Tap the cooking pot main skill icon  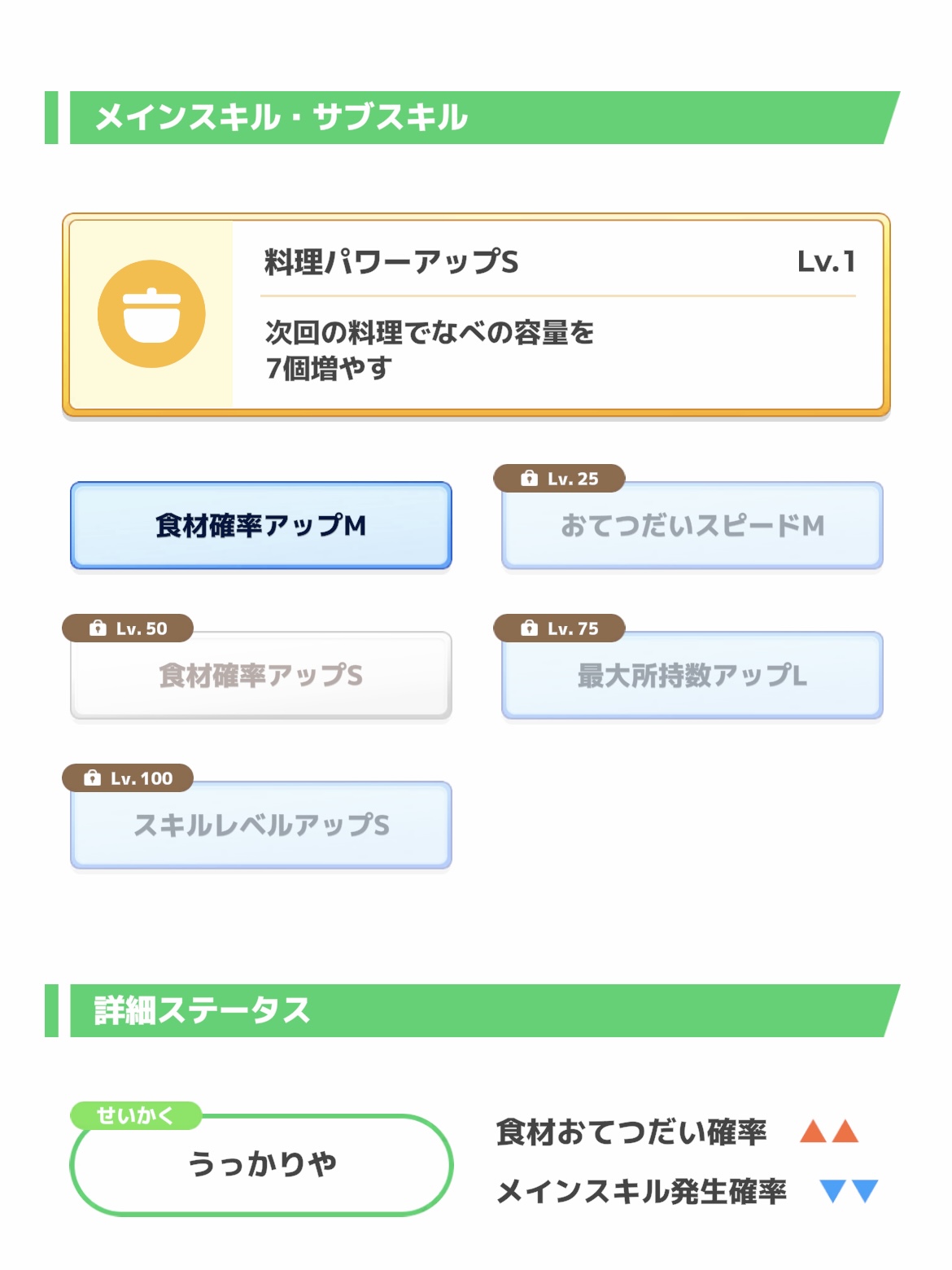(151, 314)
